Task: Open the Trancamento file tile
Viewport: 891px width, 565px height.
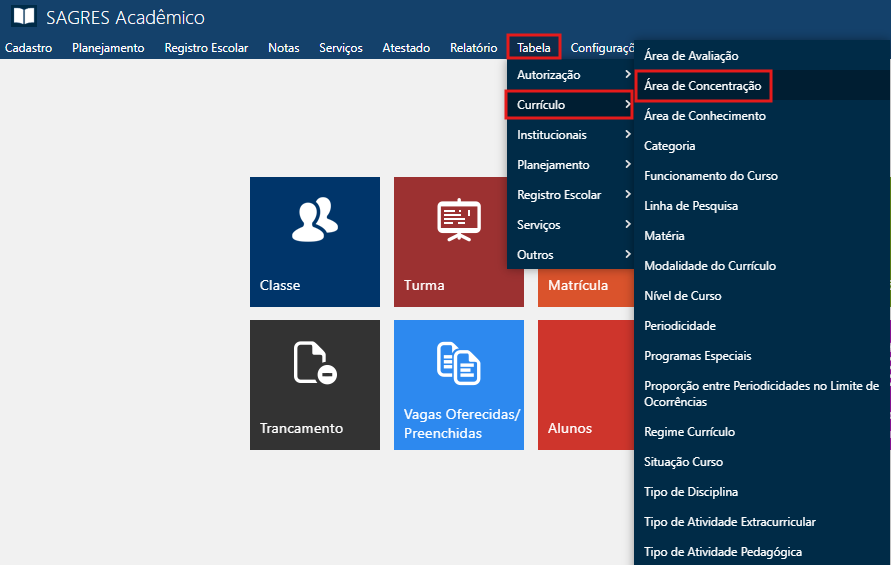Action: point(314,384)
